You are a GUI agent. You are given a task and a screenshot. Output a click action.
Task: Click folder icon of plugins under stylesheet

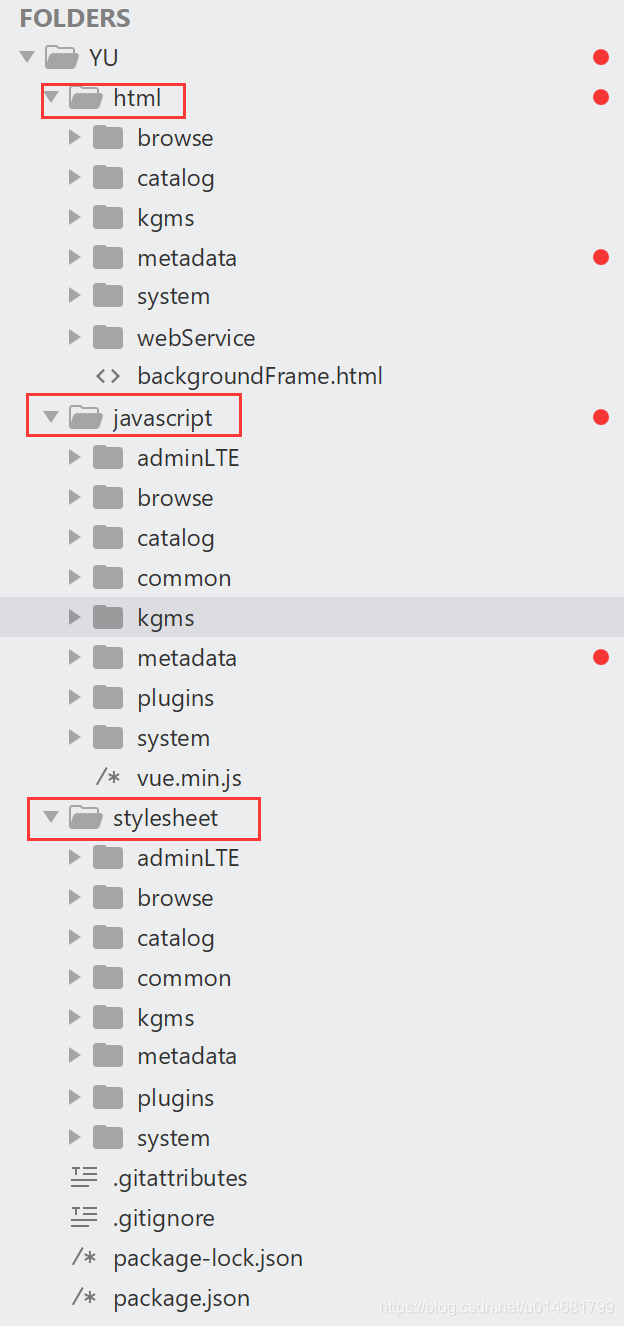point(108,1097)
